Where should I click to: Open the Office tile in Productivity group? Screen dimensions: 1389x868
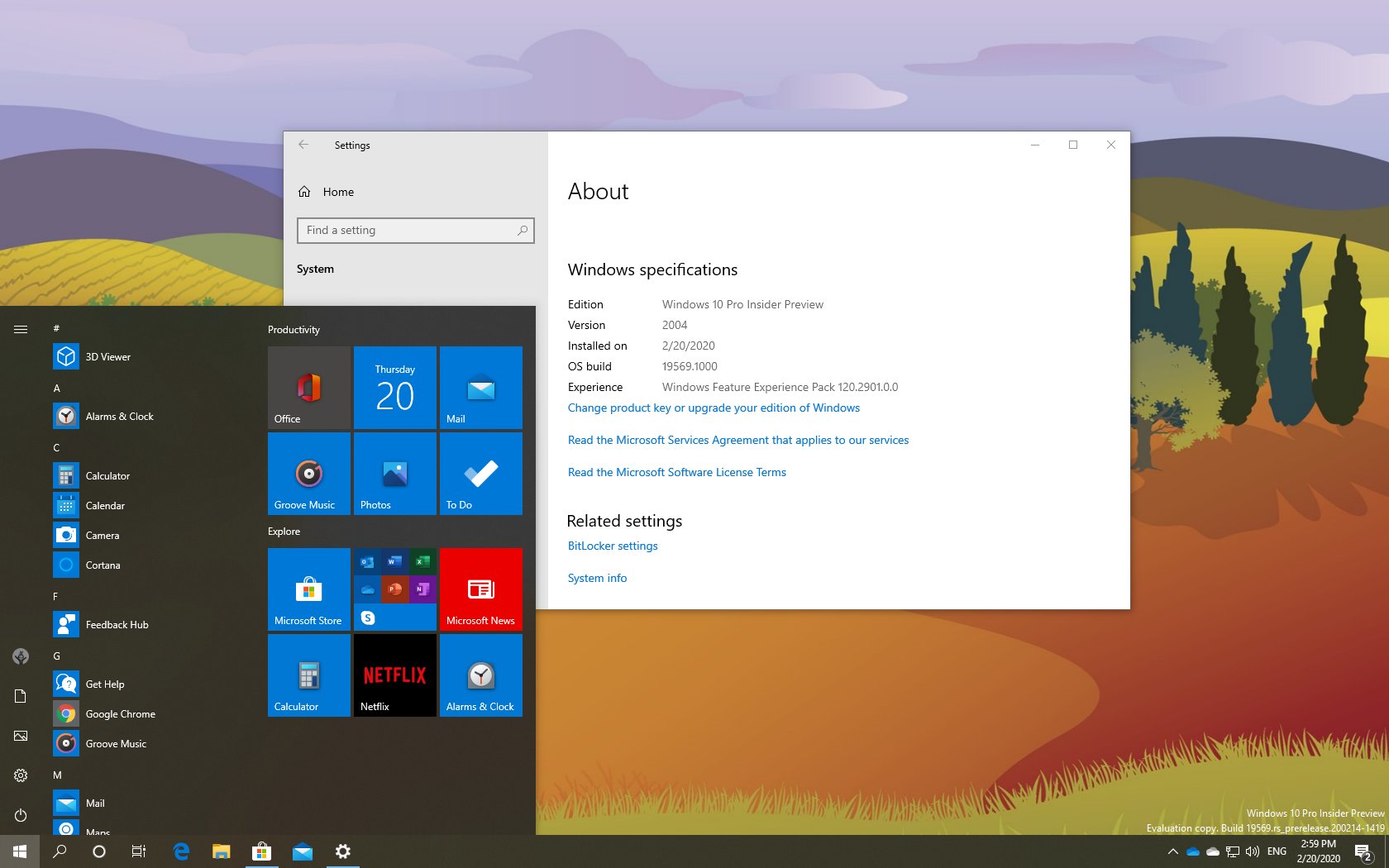(x=309, y=388)
